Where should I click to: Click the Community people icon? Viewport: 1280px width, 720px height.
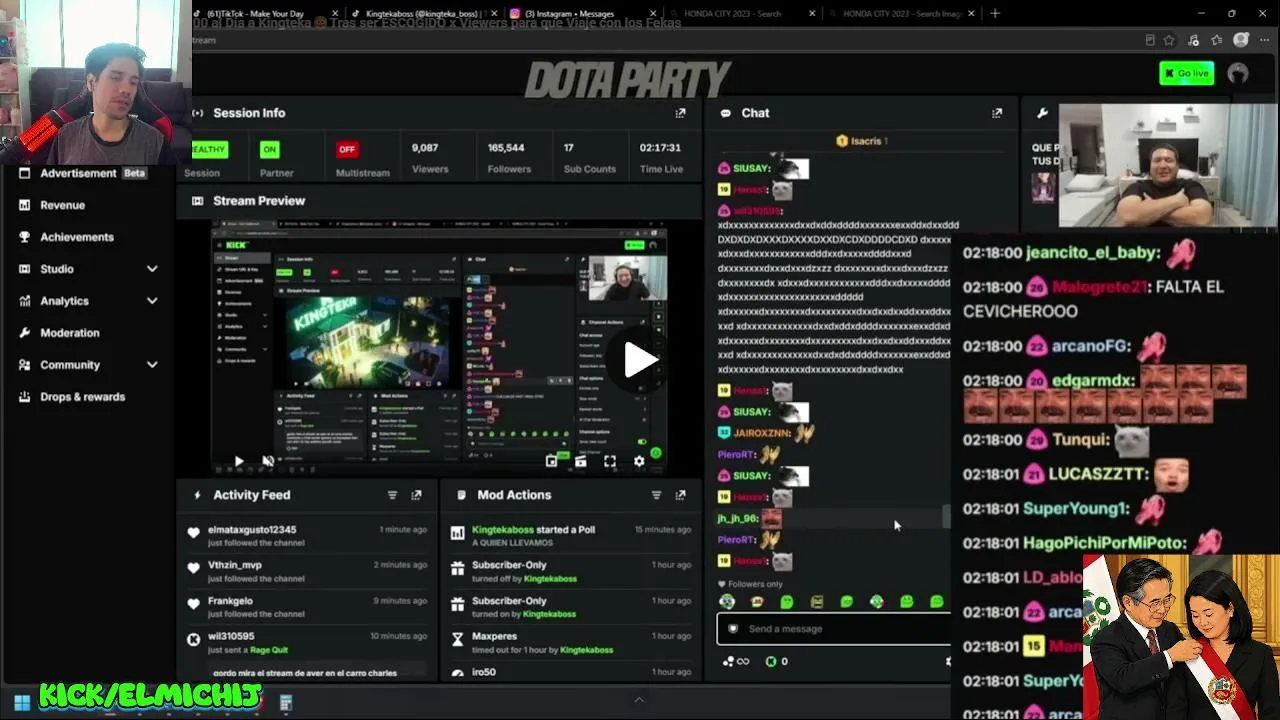click(24, 365)
